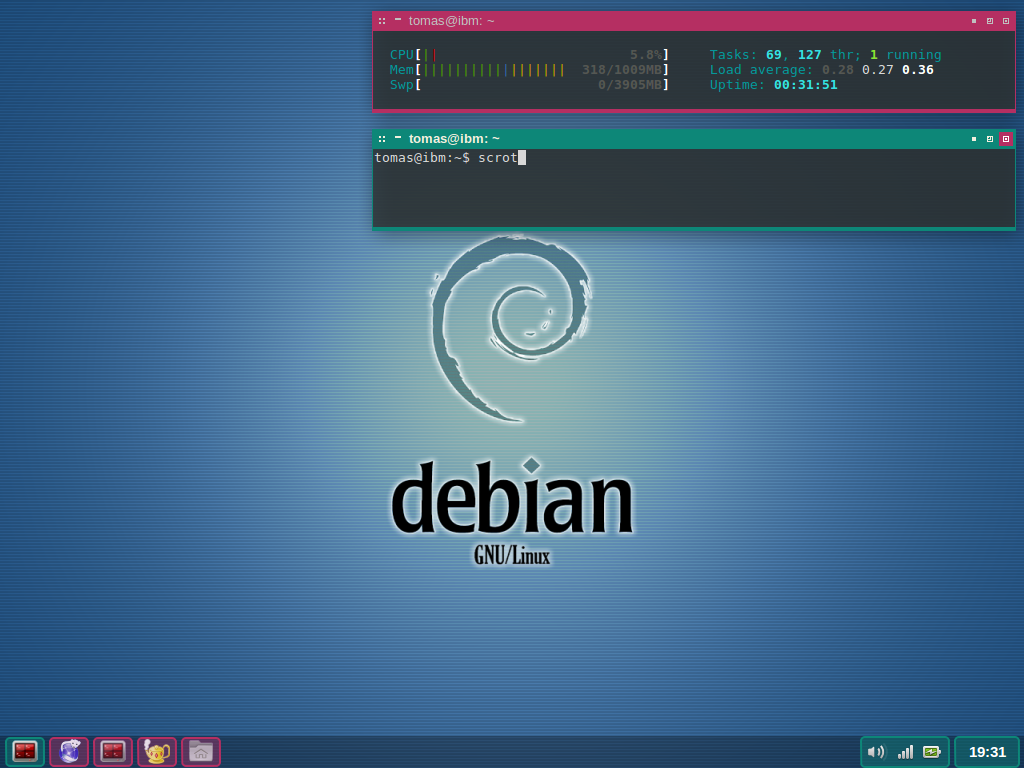Close the teal scrot terminal window
1024x768 pixels.
click(1006, 139)
